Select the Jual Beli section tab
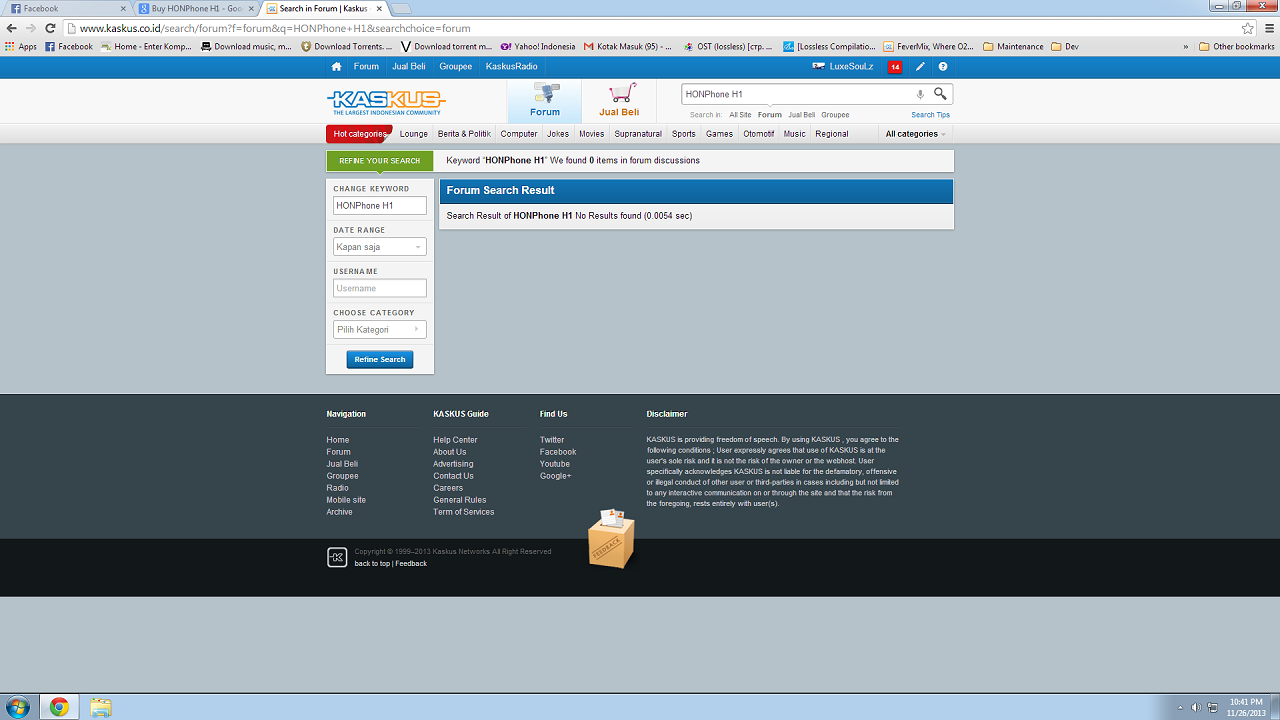Screen dimensions: 1280x720 tap(618, 101)
